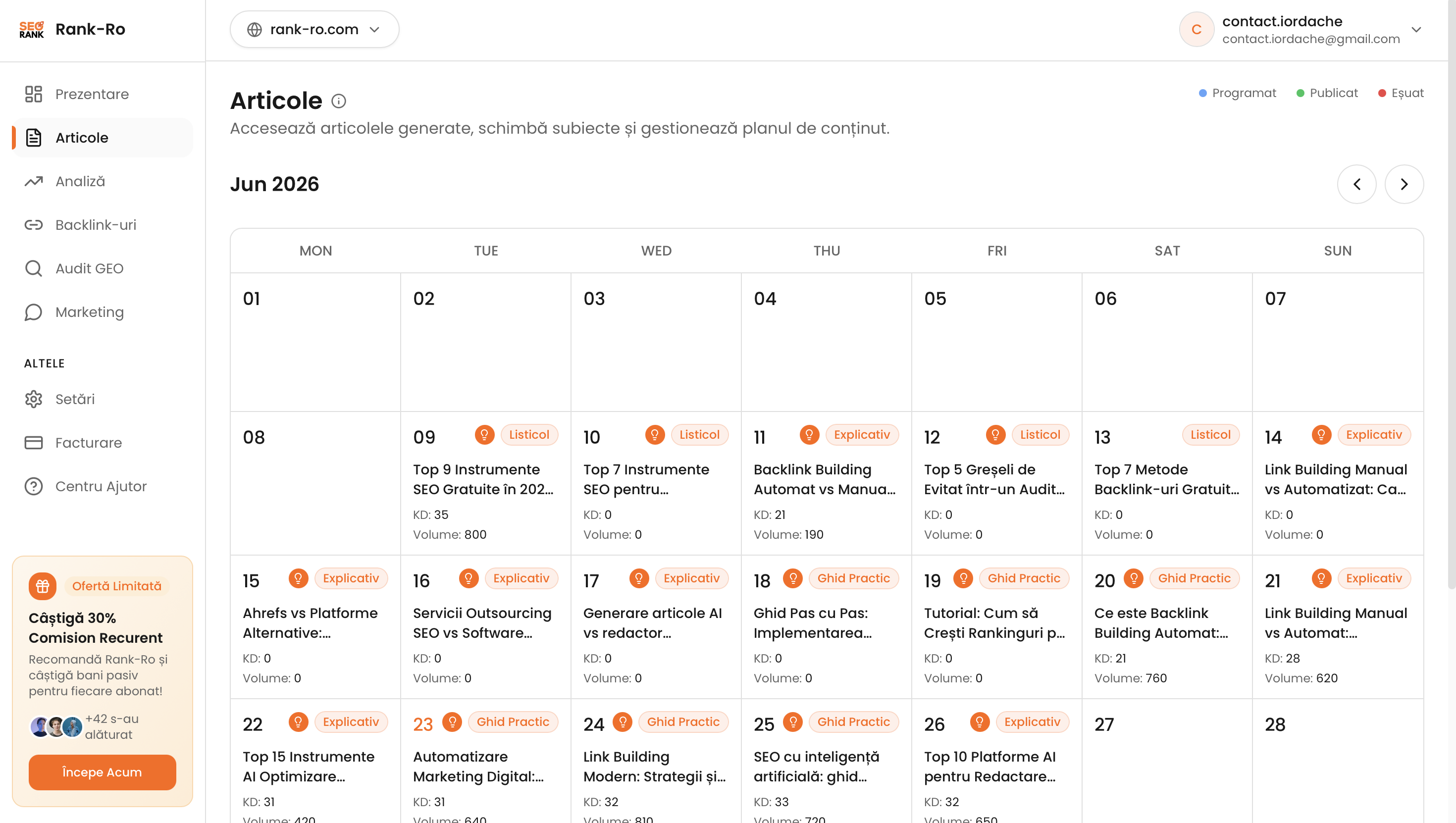Open the rank-ro.com domain dropdown
Image resolution: width=1456 pixels, height=823 pixels.
(x=314, y=29)
